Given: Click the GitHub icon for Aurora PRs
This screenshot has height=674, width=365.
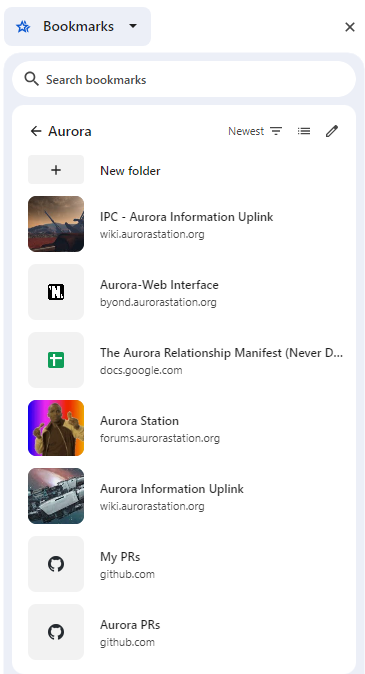Looking at the screenshot, I should click(x=56, y=632).
